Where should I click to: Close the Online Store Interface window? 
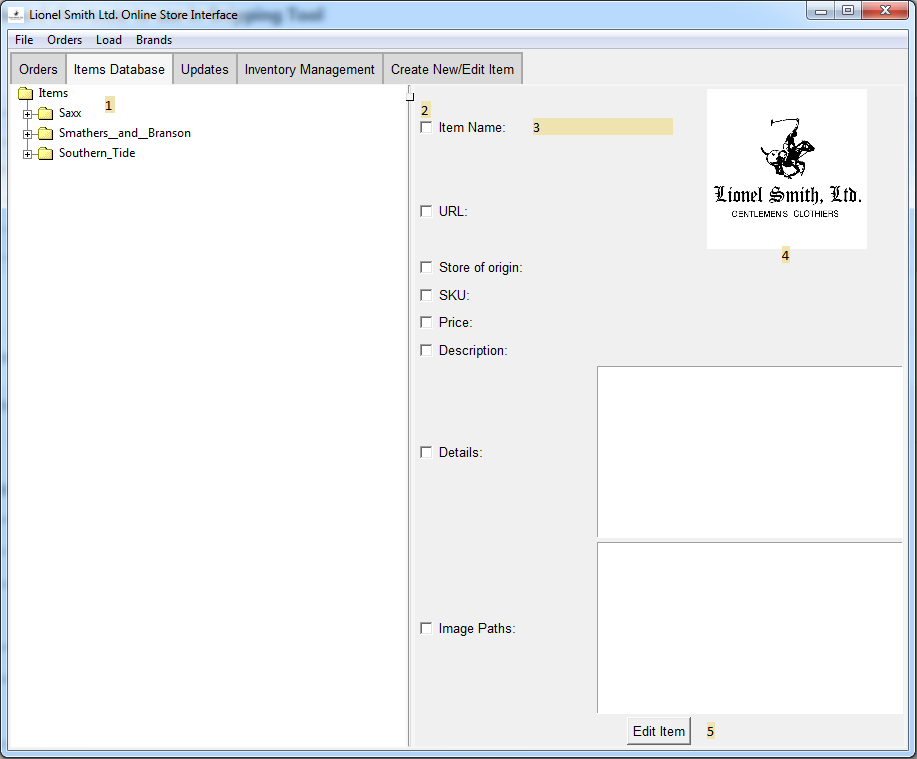click(x=885, y=11)
